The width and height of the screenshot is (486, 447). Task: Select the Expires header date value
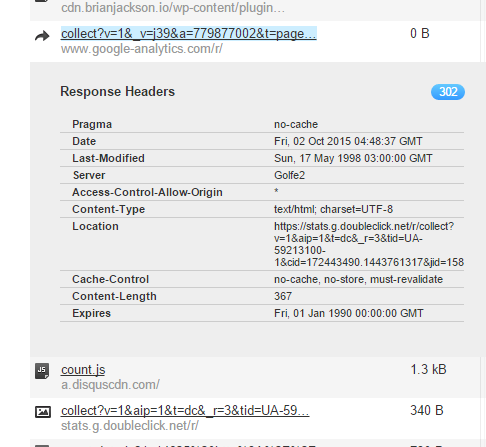[x=349, y=313]
